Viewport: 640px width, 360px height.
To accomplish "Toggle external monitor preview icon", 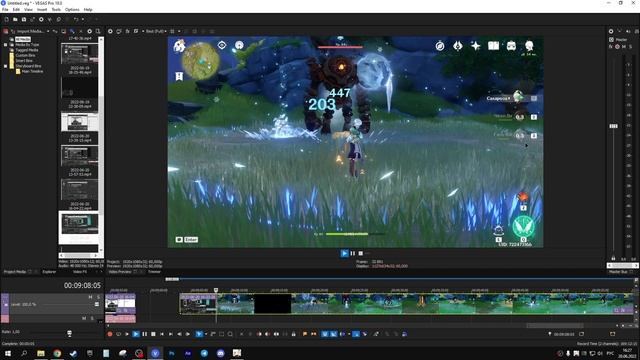I will coord(119,31).
